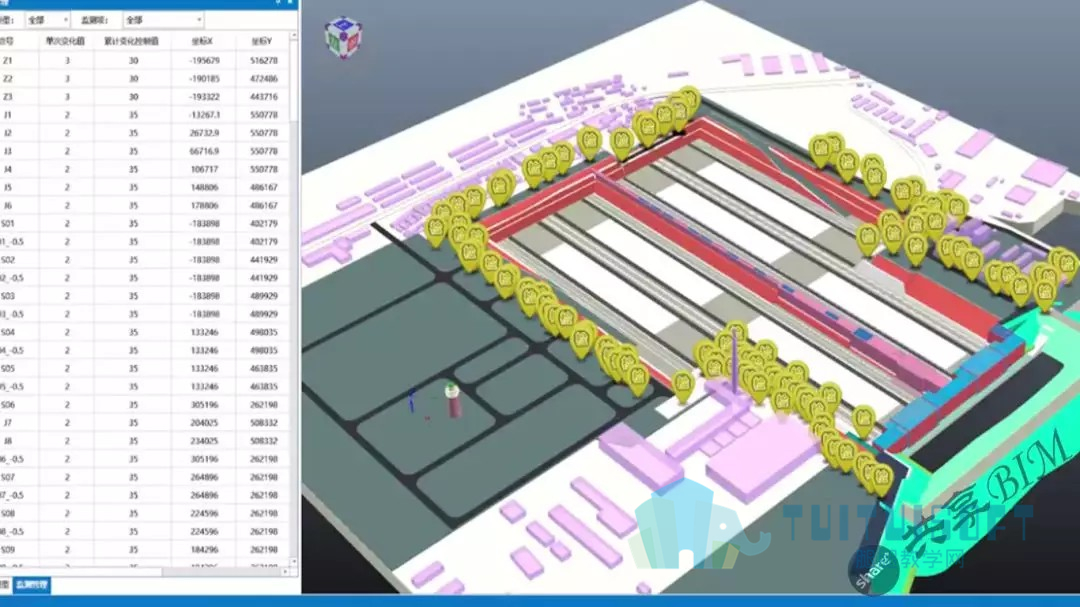Sort by the 单次变化量 column header
Screen dimensions: 1080x607
tap(65, 41)
